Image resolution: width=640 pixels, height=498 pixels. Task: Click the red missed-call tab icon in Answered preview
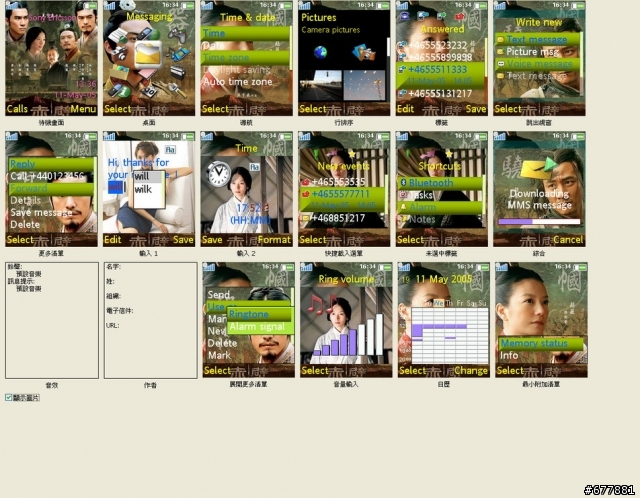tap(460, 16)
